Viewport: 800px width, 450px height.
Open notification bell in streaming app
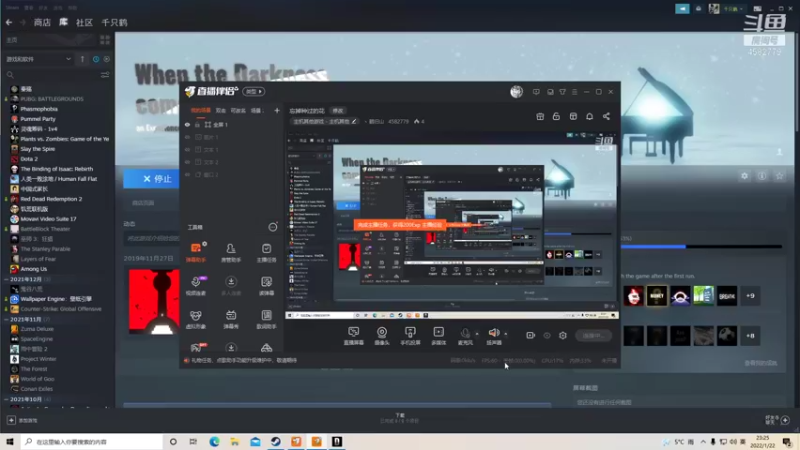coord(589,116)
